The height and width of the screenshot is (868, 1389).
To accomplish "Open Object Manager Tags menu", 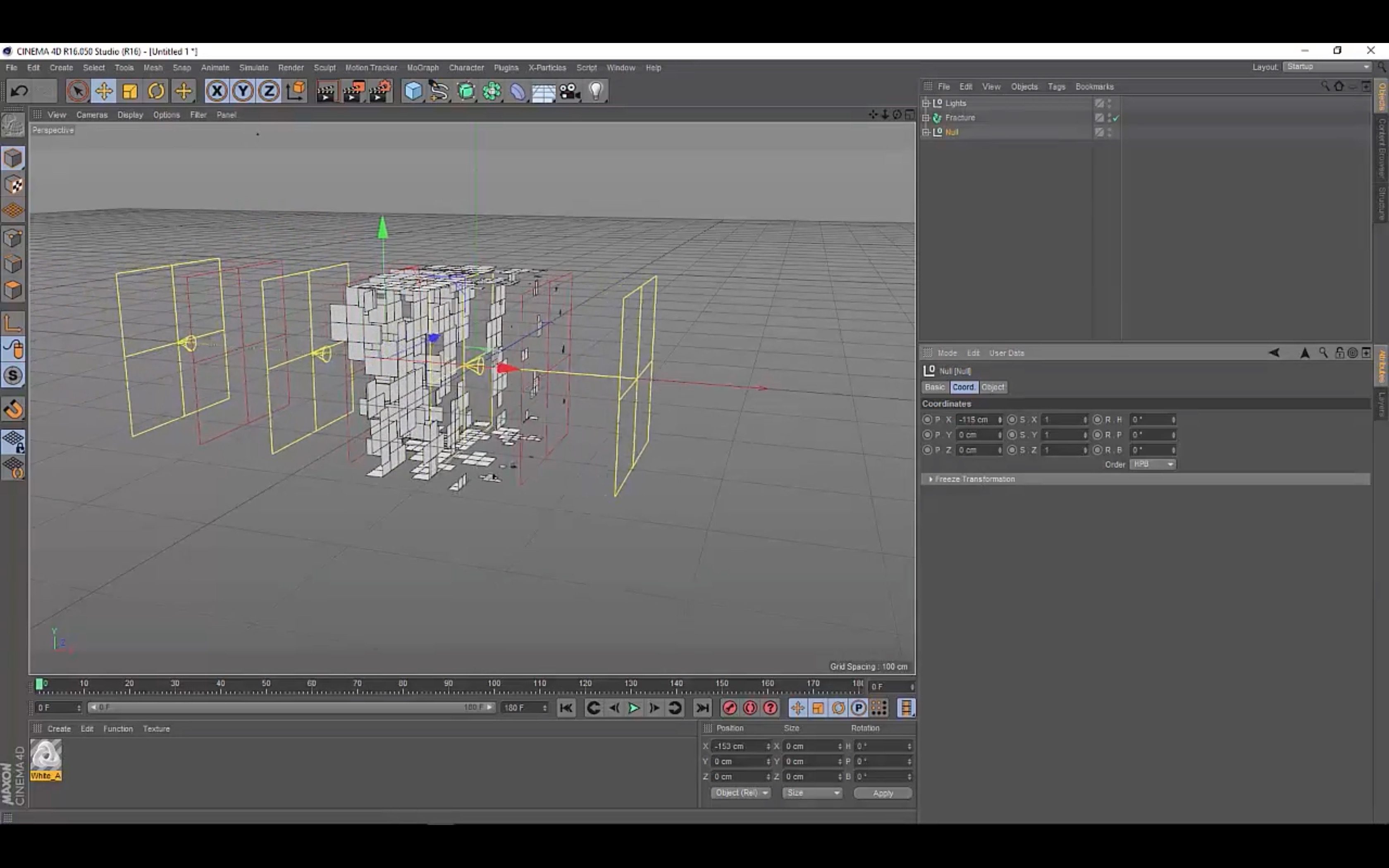I will tap(1056, 87).
